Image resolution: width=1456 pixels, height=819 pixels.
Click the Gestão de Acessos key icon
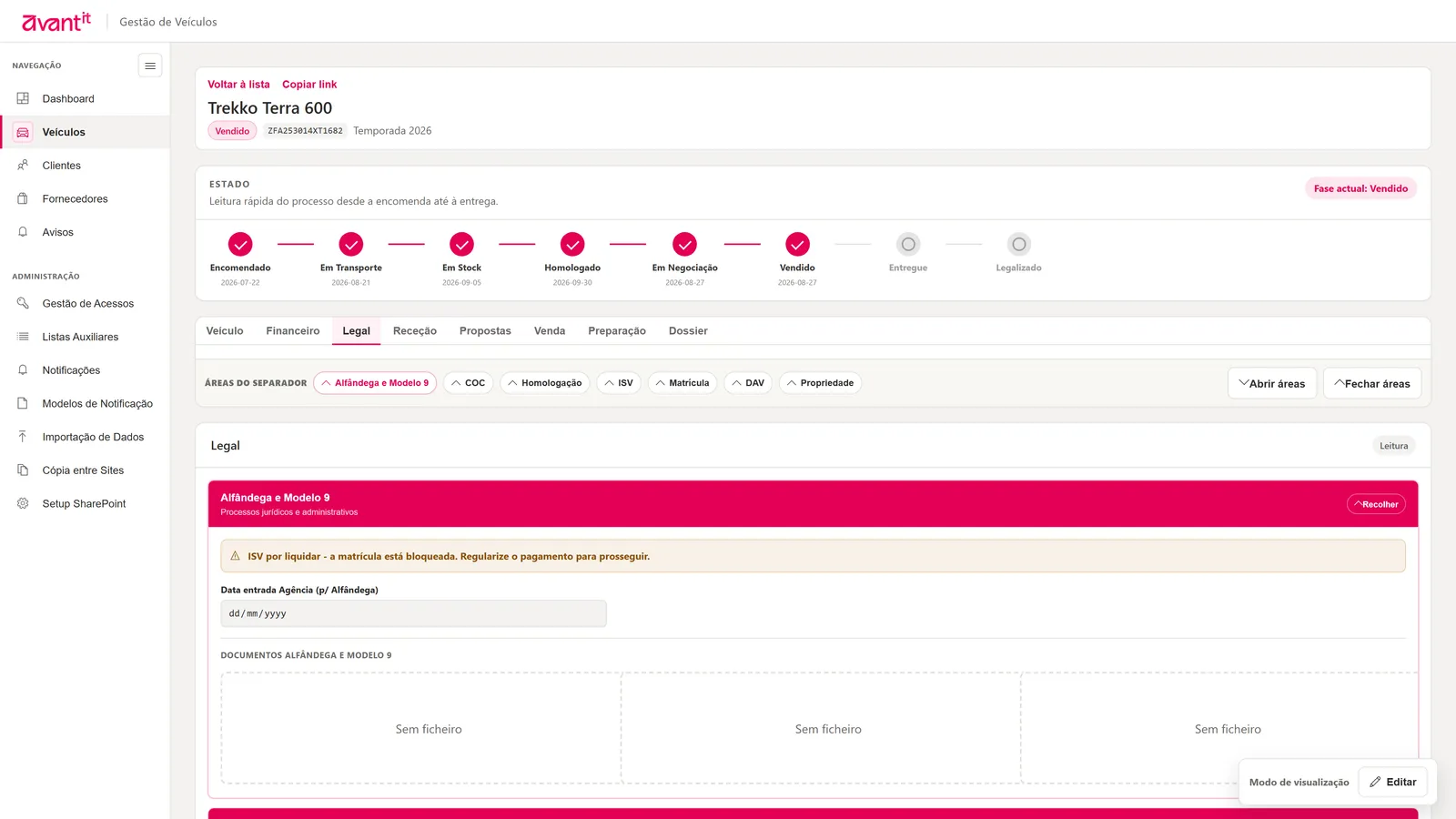(x=23, y=303)
